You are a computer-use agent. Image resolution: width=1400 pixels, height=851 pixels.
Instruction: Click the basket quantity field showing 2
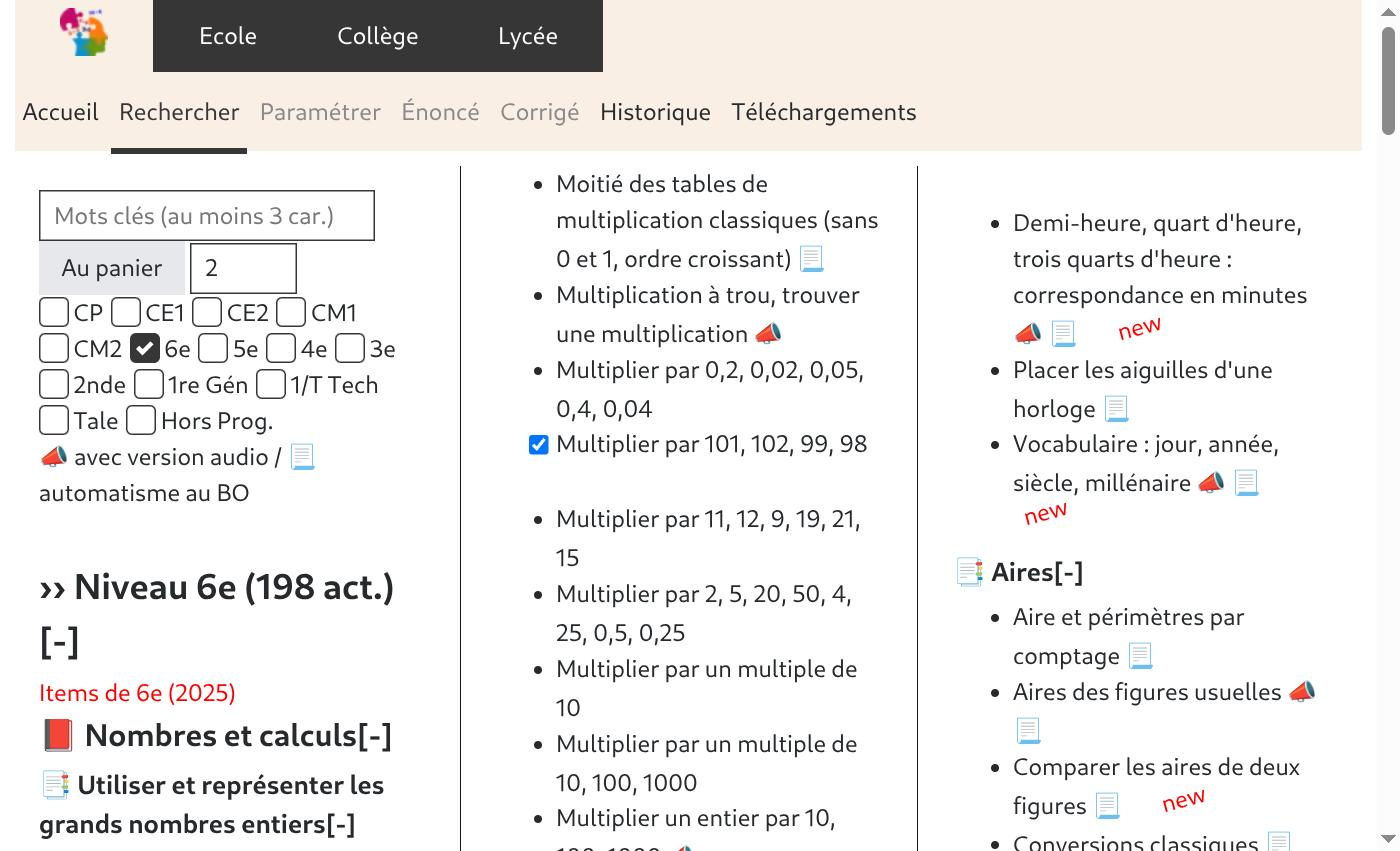tap(243, 268)
